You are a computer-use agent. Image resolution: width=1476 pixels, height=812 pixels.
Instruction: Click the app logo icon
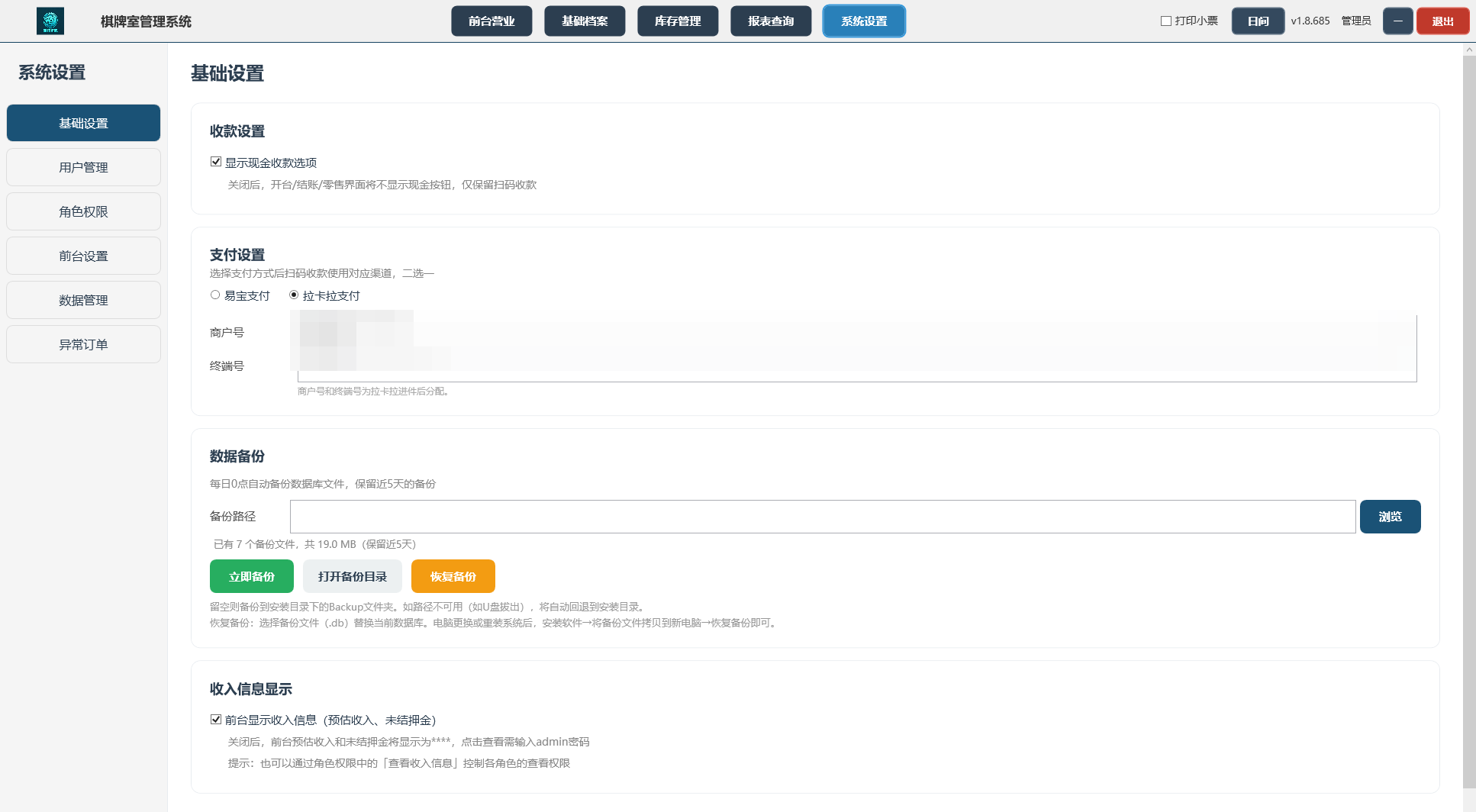tap(50, 21)
